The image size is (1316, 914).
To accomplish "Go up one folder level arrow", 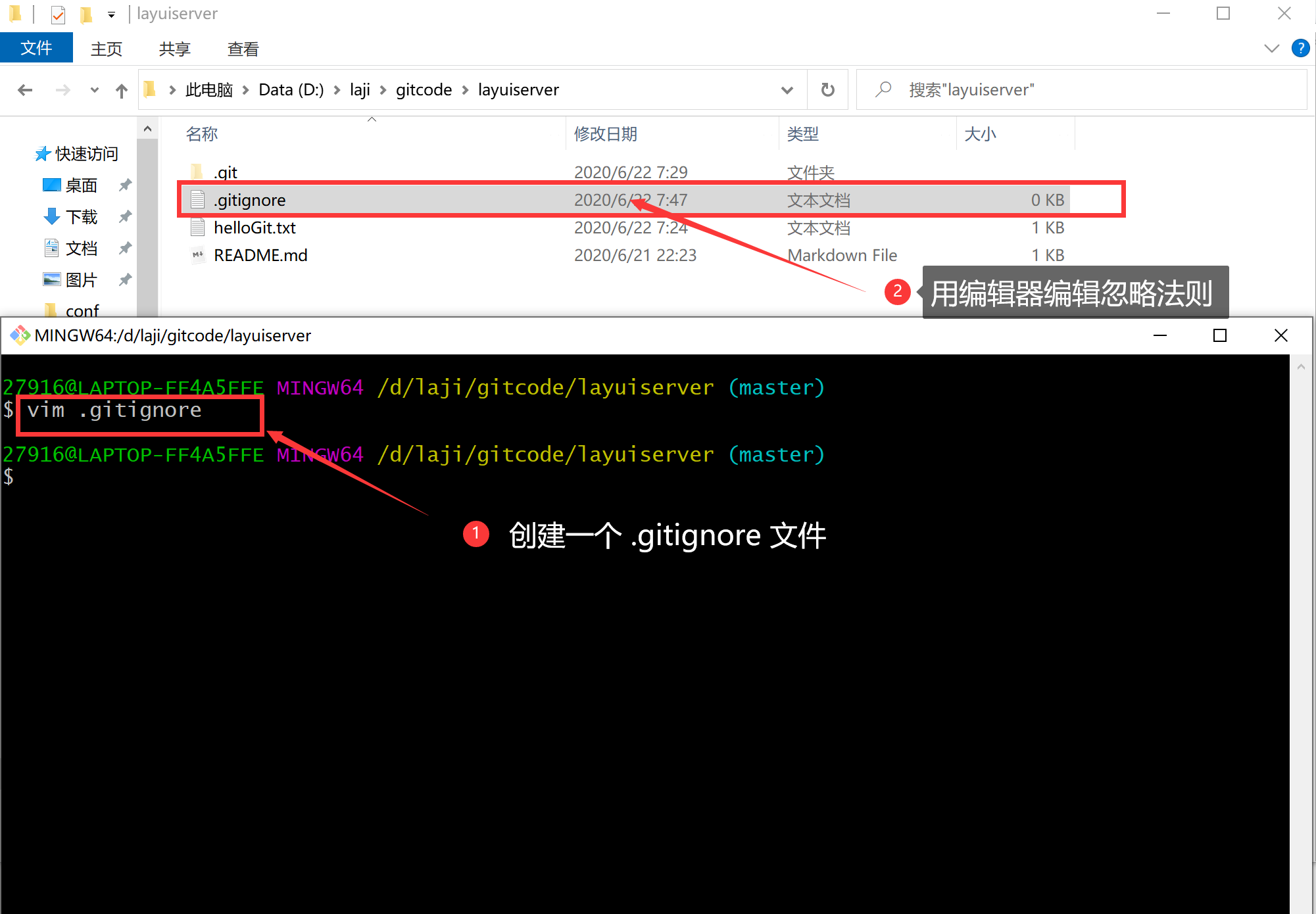I will click(x=121, y=90).
